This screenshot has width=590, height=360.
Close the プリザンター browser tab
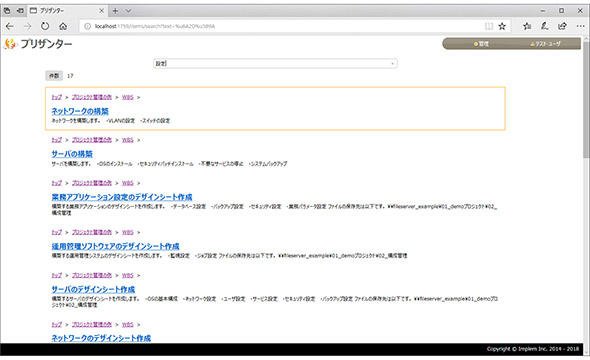tap(102, 11)
